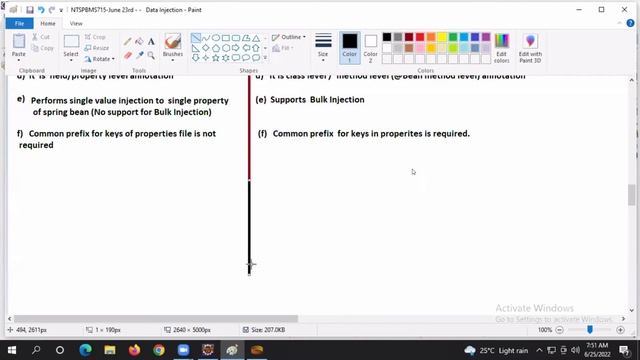Click the Resize button

[97, 48]
